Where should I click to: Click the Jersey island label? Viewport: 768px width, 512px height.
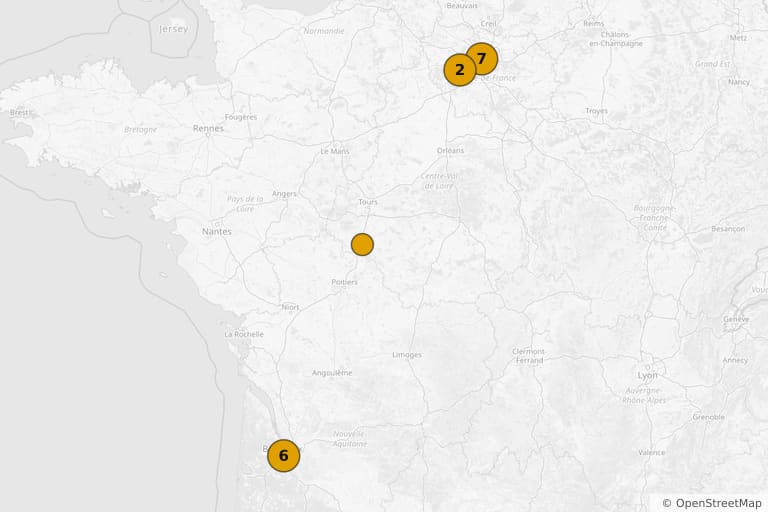click(x=174, y=29)
